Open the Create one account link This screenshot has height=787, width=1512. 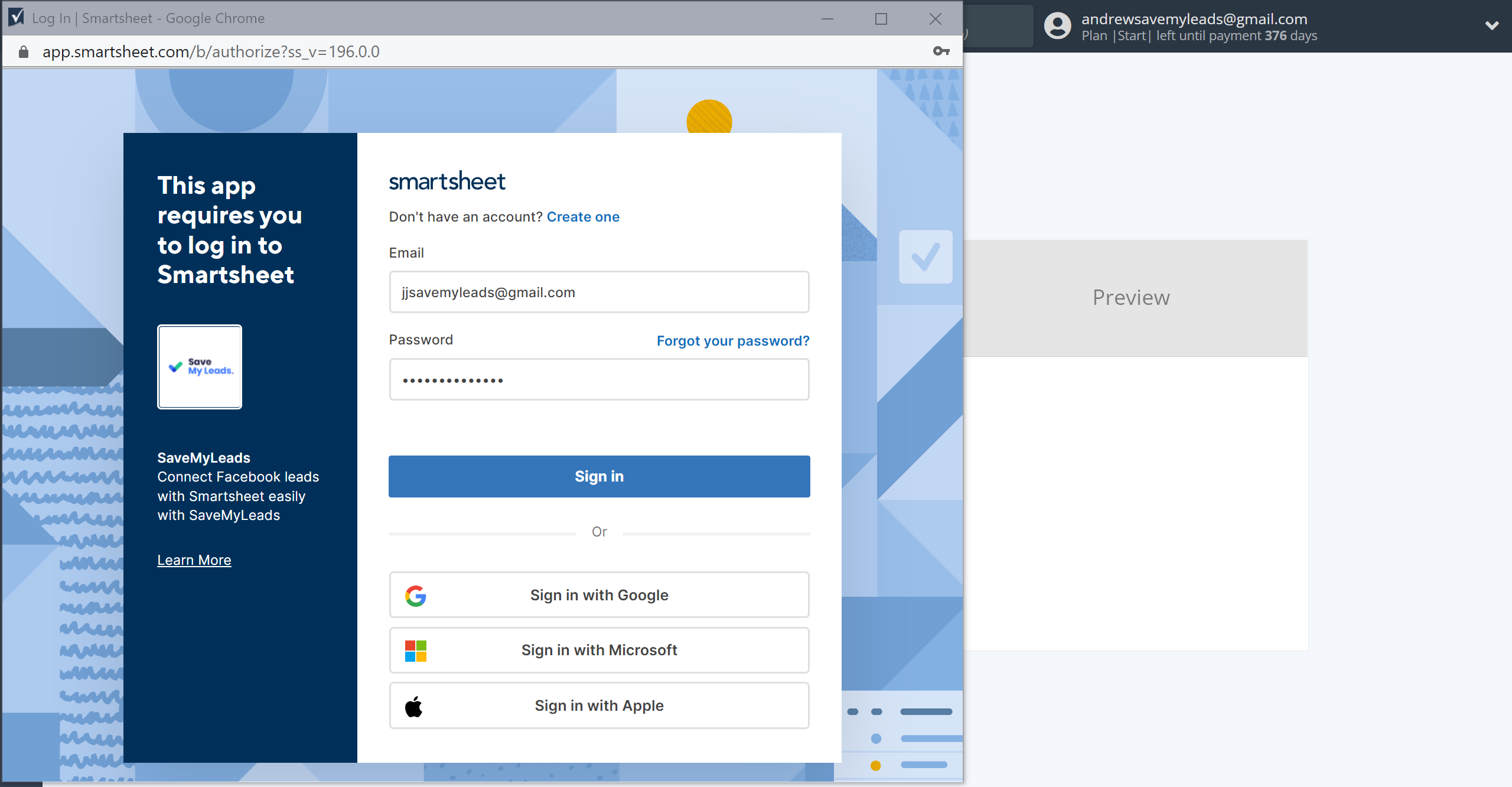click(x=583, y=217)
